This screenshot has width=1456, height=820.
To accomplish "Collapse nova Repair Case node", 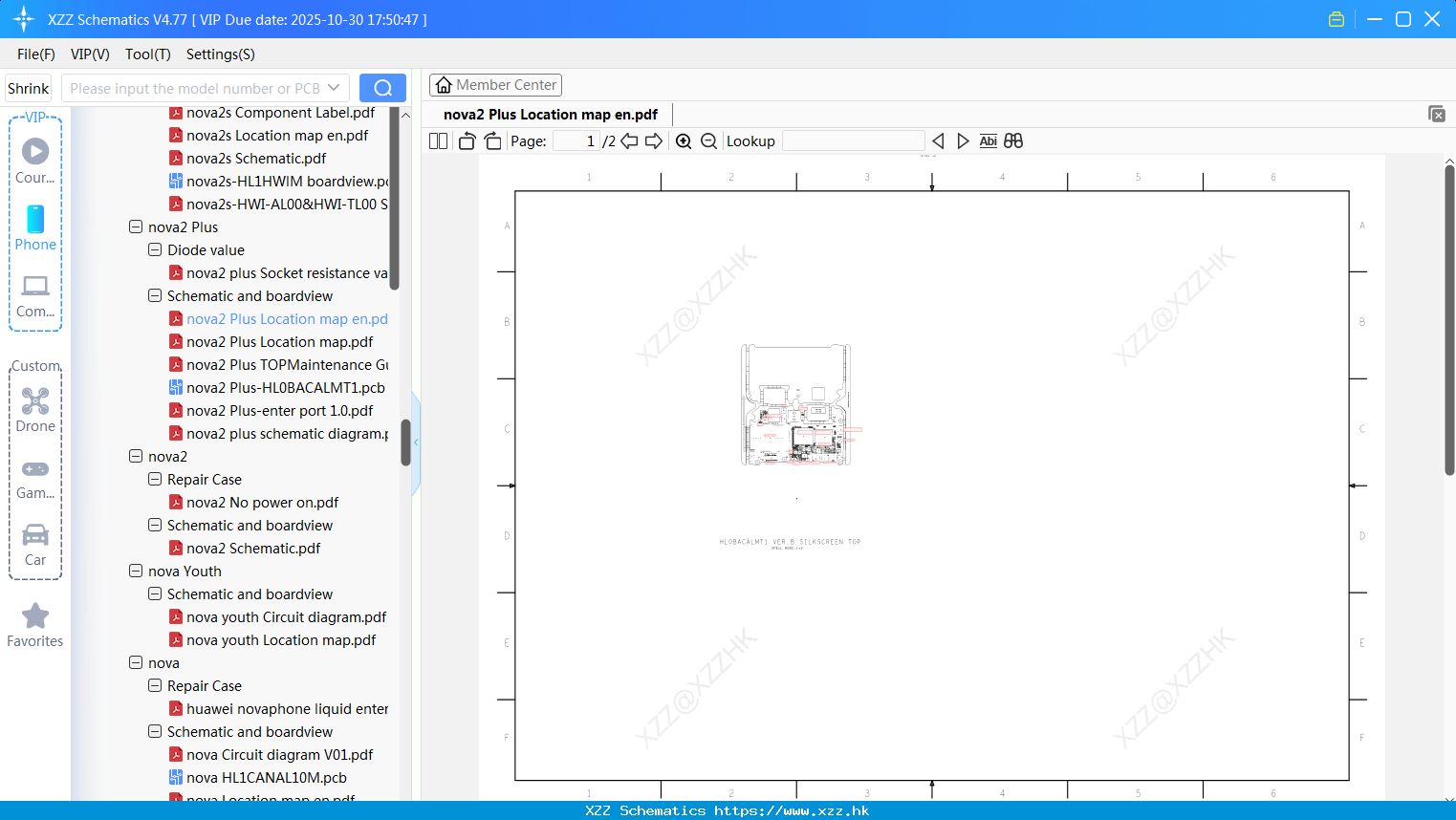I will (x=155, y=686).
